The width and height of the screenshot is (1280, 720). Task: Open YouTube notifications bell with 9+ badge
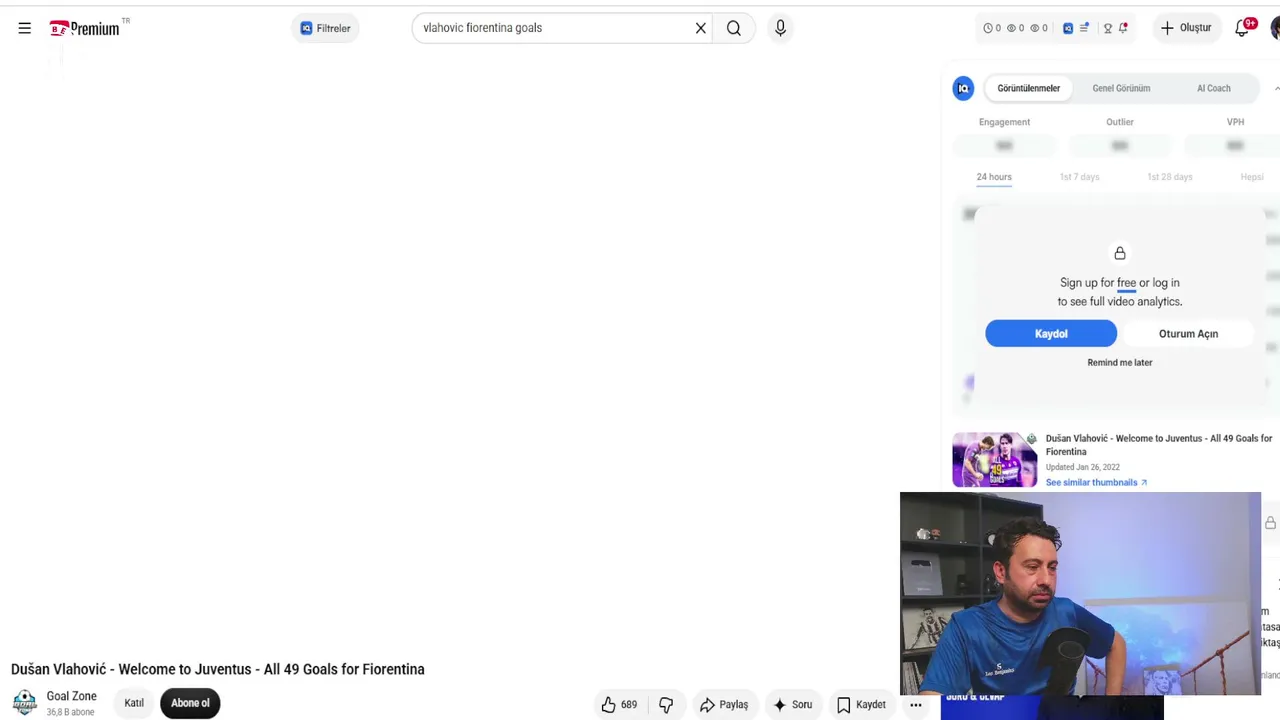click(x=1243, y=28)
